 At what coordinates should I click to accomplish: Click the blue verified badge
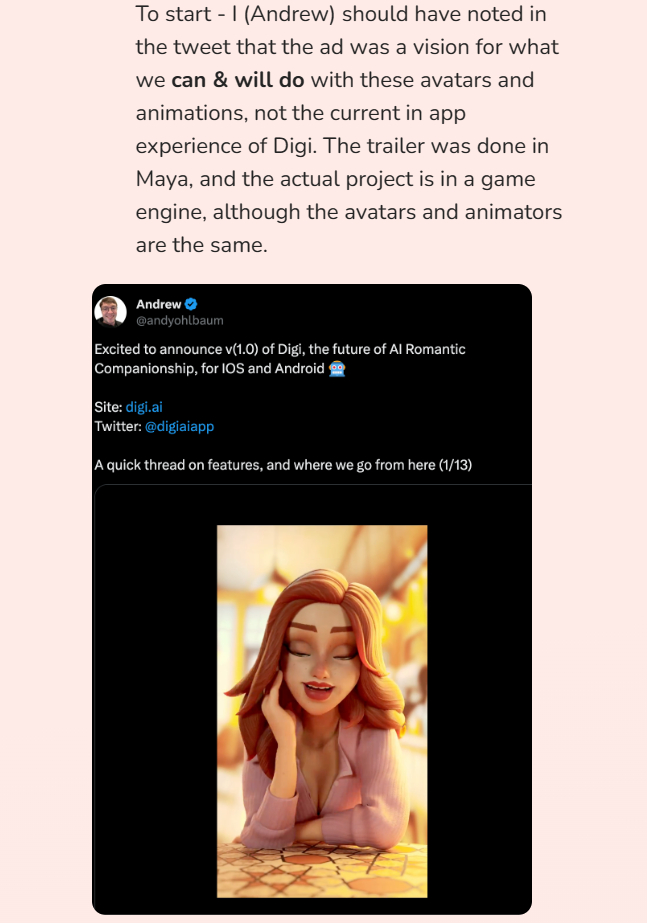tap(190, 304)
